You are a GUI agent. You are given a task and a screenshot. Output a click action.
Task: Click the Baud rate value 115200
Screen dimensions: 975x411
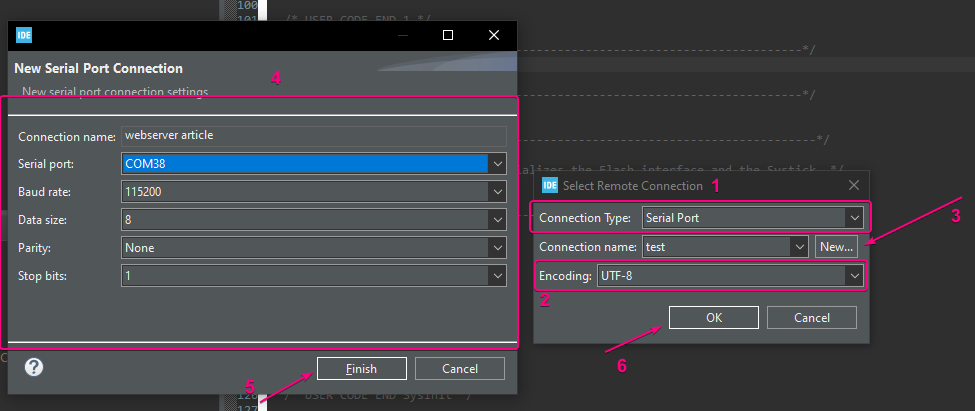tap(143, 192)
